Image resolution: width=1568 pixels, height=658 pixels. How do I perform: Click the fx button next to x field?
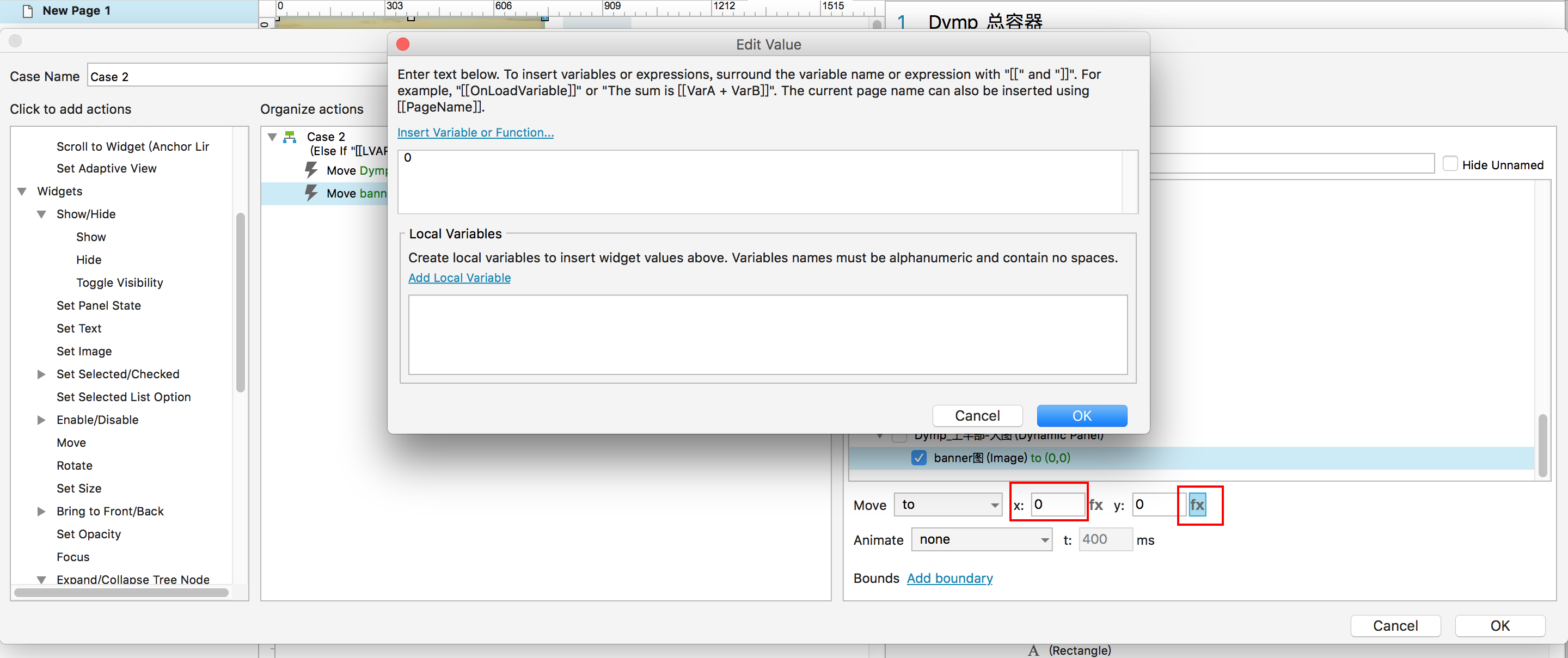pyautogui.click(x=1095, y=505)
